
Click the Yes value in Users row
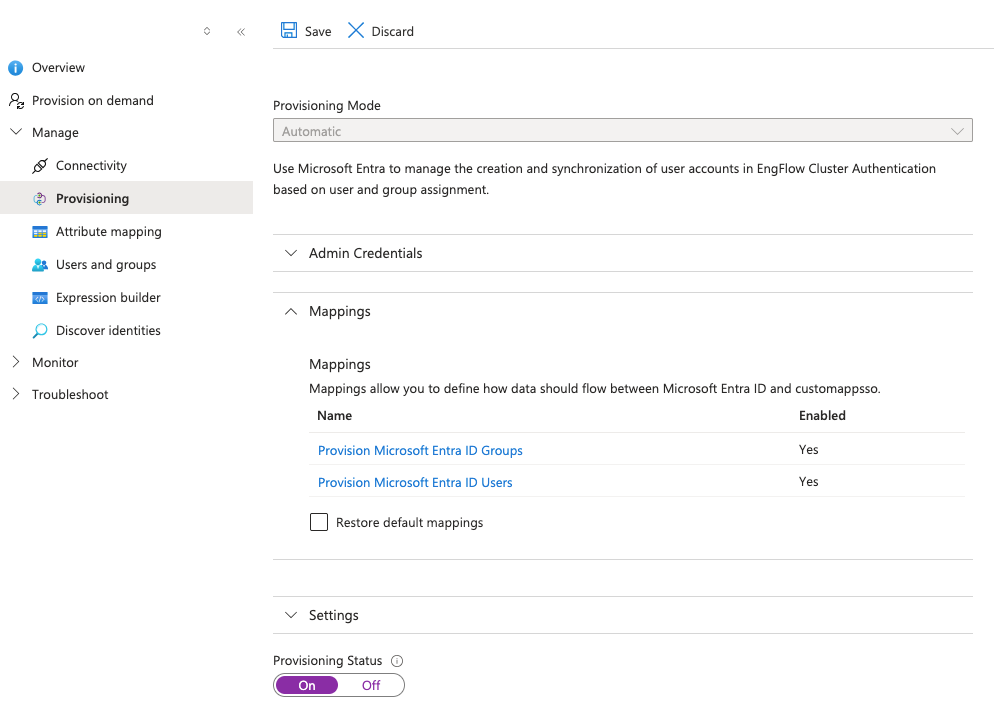(x=808, y=482)
